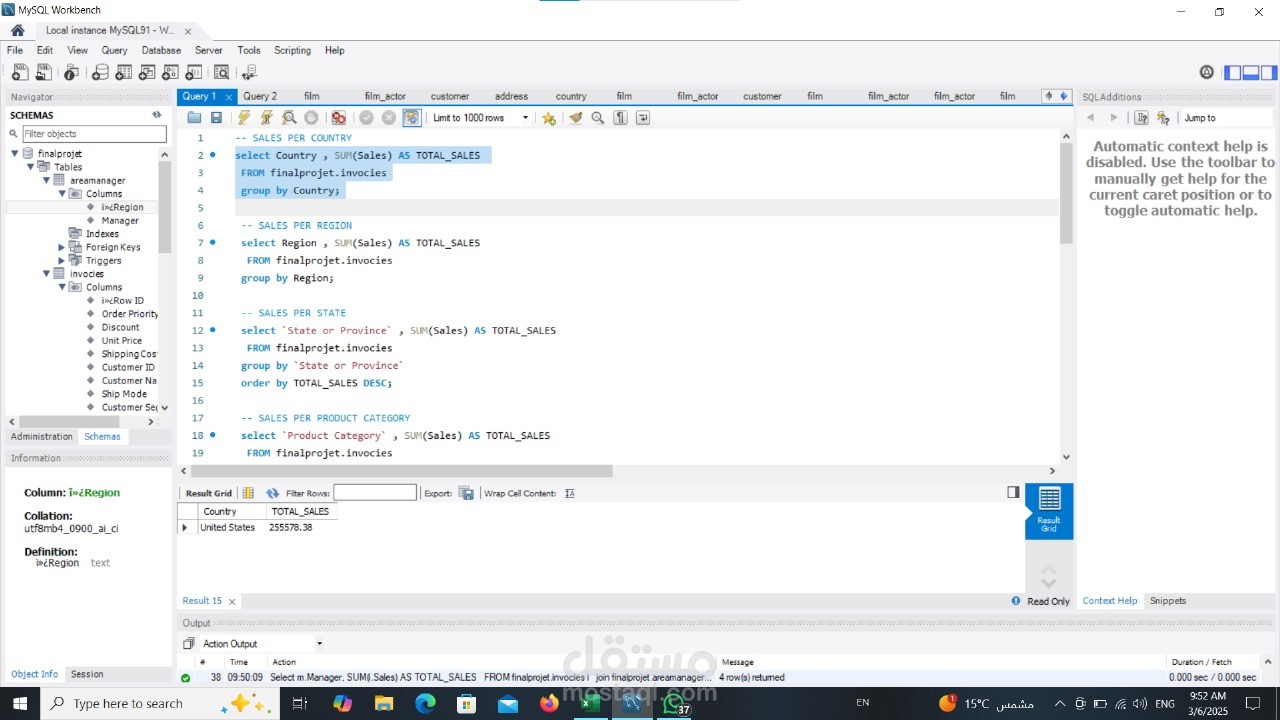
Task: Stop query execution icon
Action: [x=311, y=118]
